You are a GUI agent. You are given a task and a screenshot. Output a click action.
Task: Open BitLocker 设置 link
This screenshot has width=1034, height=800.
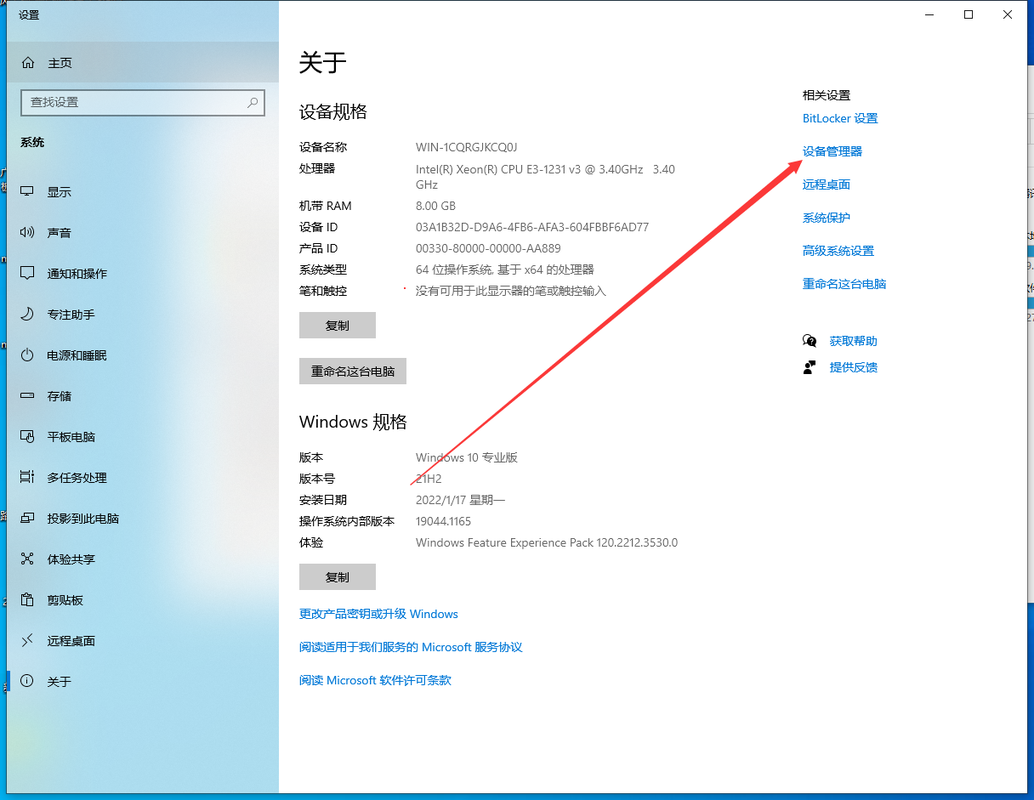pyautogui.click(x=841, y=118)
